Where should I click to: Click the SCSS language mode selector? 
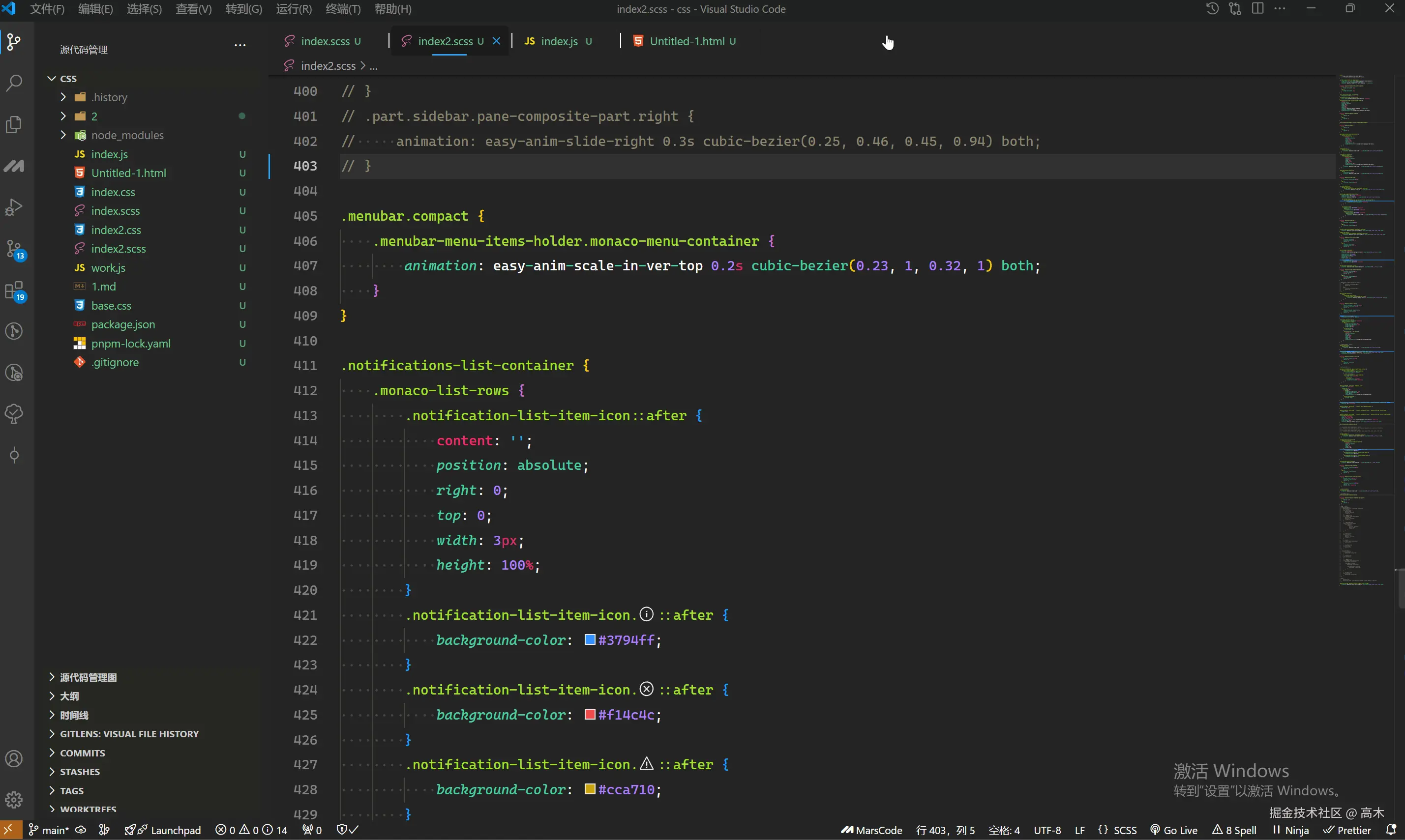pyautogui.click(x=1117, y=830)
